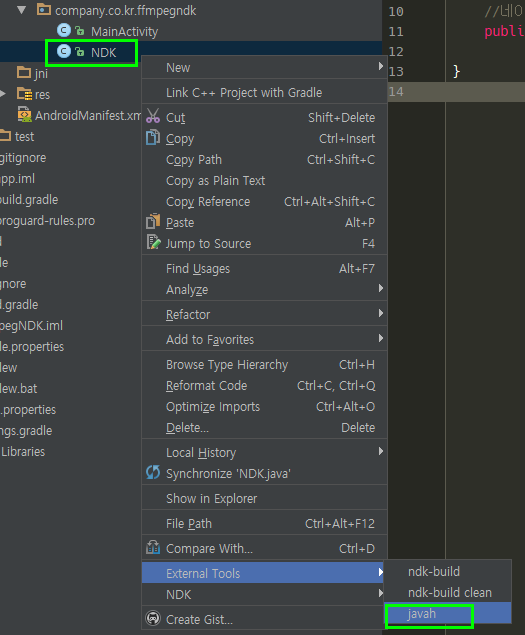Select Optimize Imports
Viewport: 525px width, 635px height.
pyautogui.click(x=264, y=407)
